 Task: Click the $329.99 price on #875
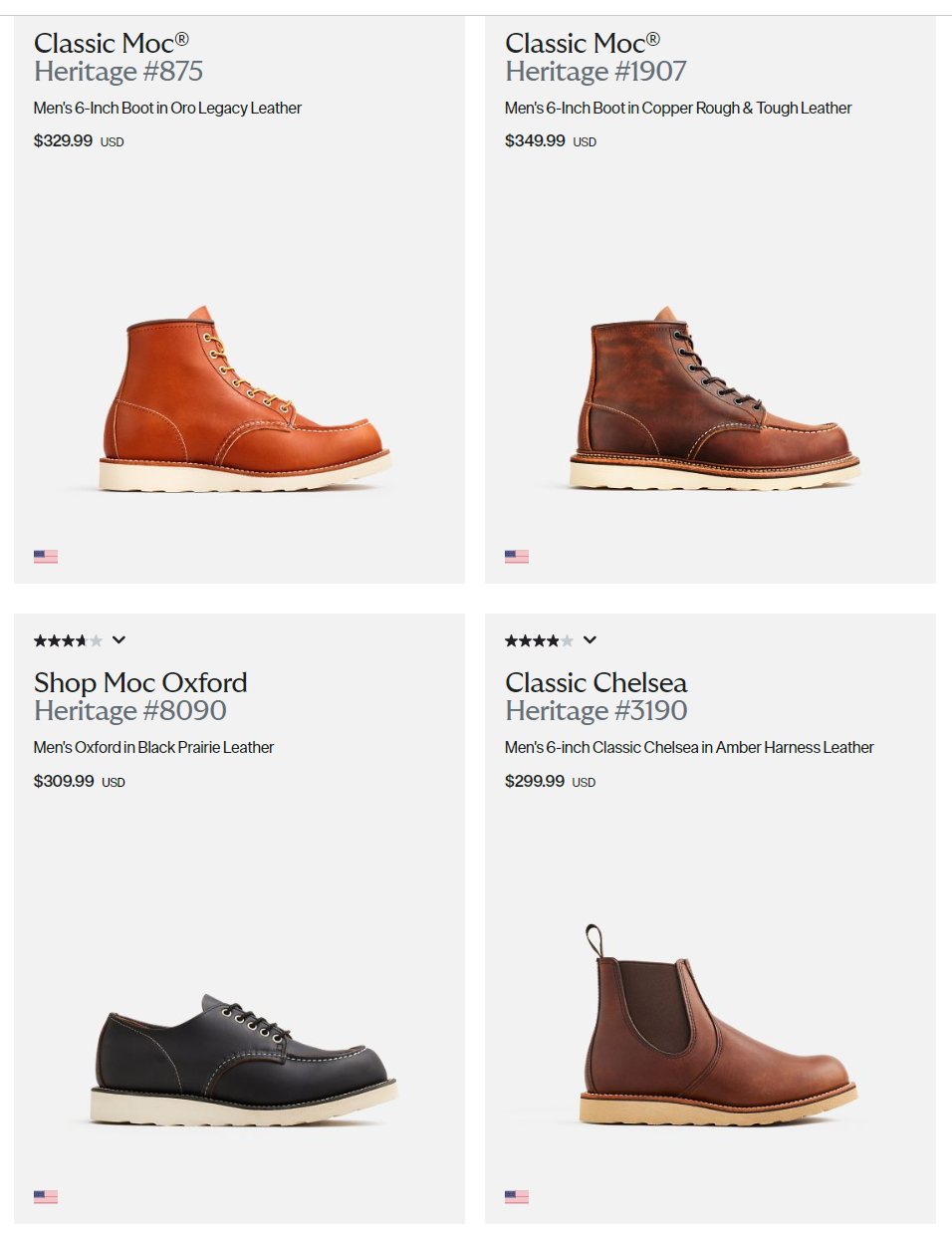(63, 141)
